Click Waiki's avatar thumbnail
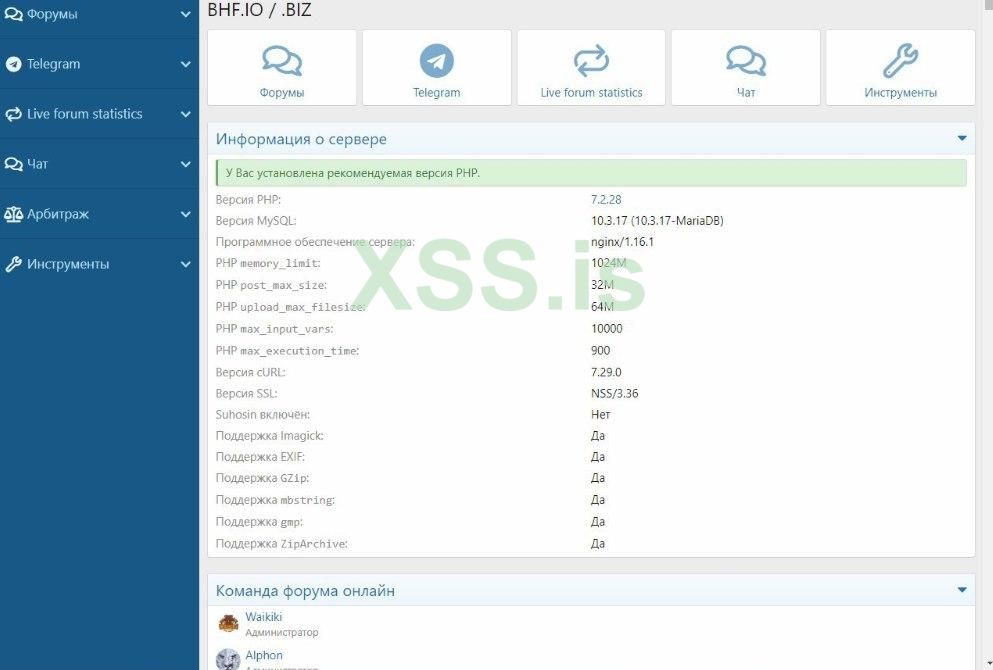993x670 pixels. click(x=228, y=623)
